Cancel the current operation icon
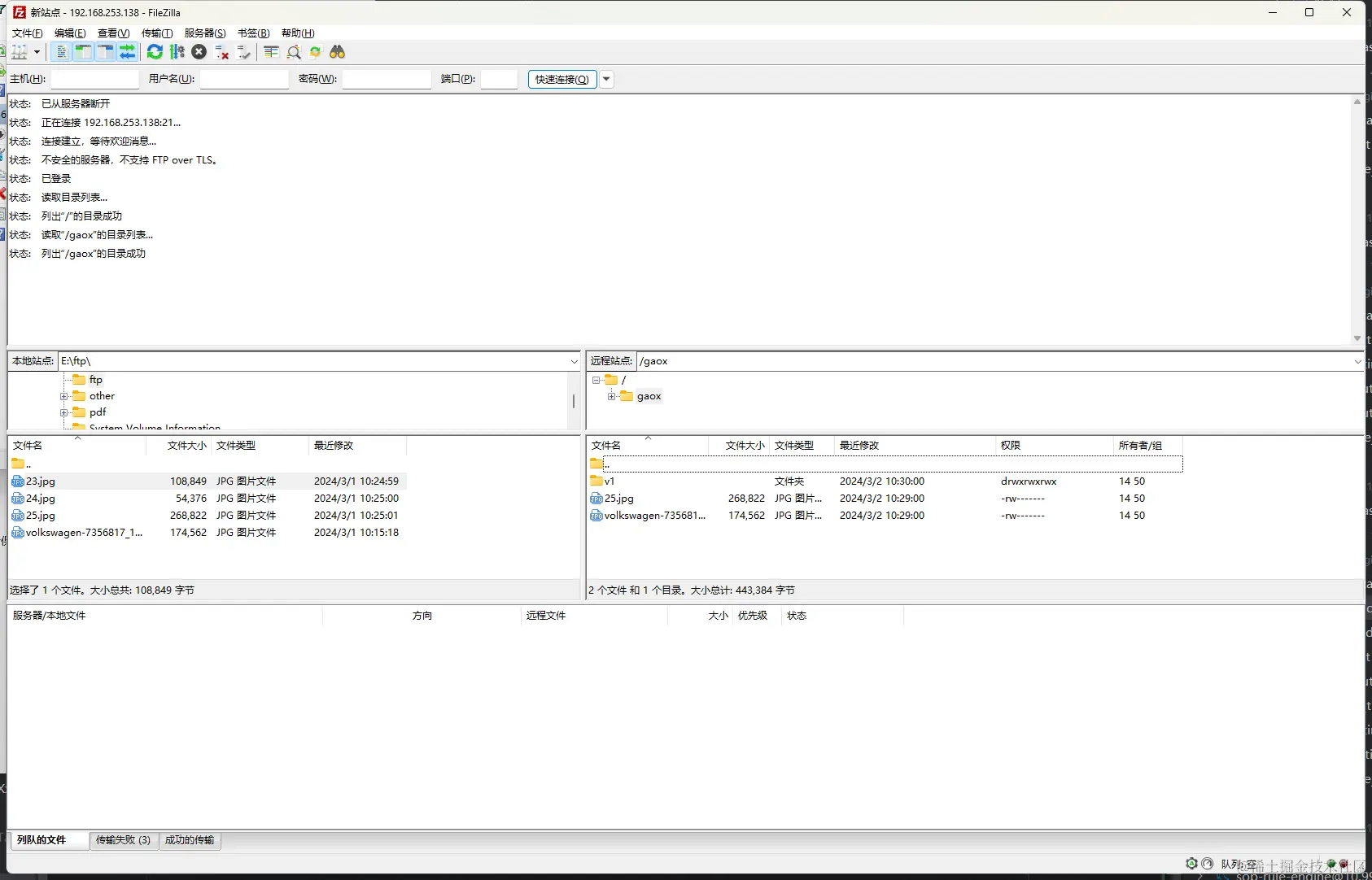The height and width of the screenshot is (880, 1372). (x=199, y=52)
